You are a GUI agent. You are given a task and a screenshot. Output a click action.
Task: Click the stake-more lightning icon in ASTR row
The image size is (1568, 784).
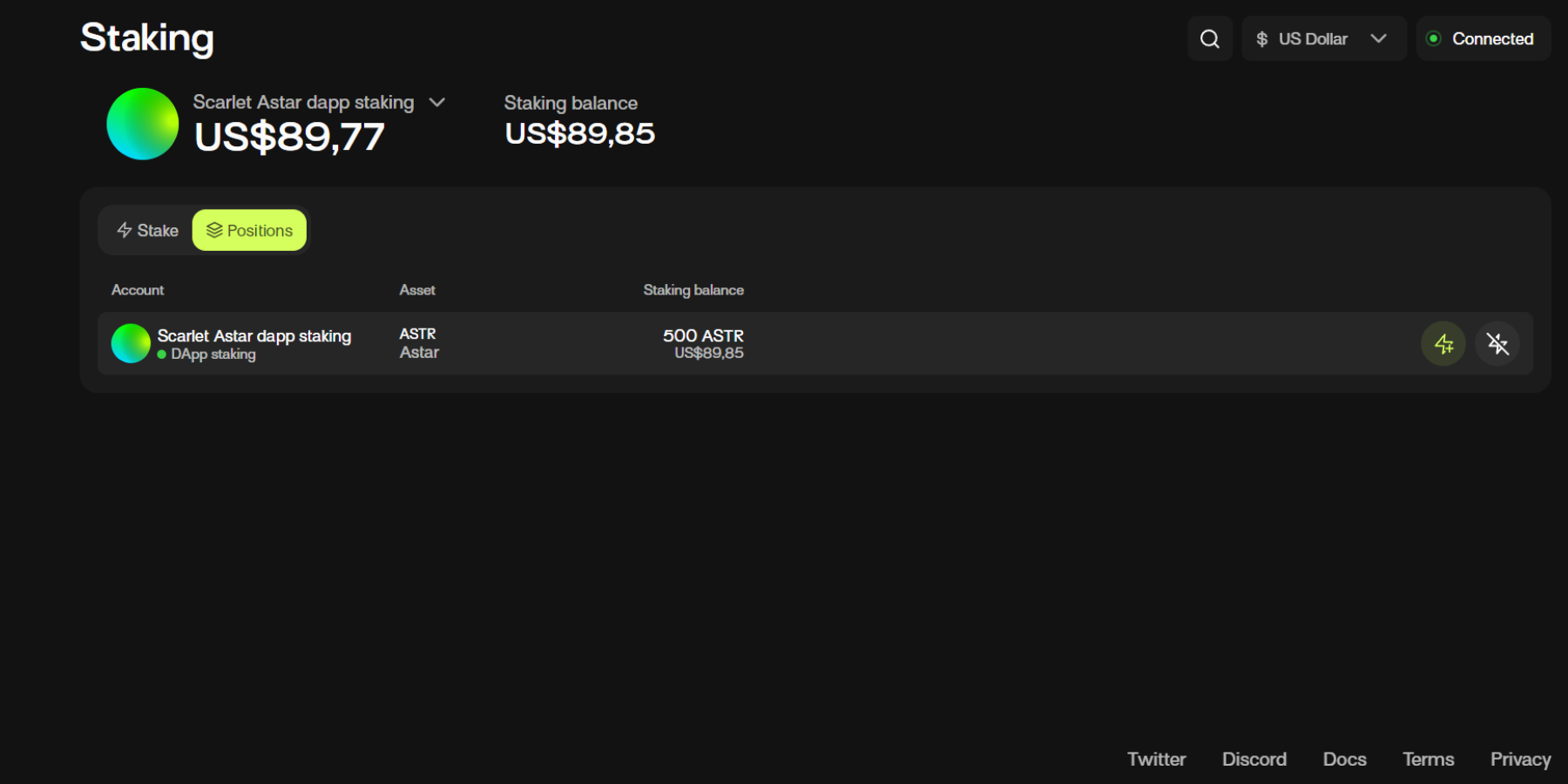tap(1443, 344)
